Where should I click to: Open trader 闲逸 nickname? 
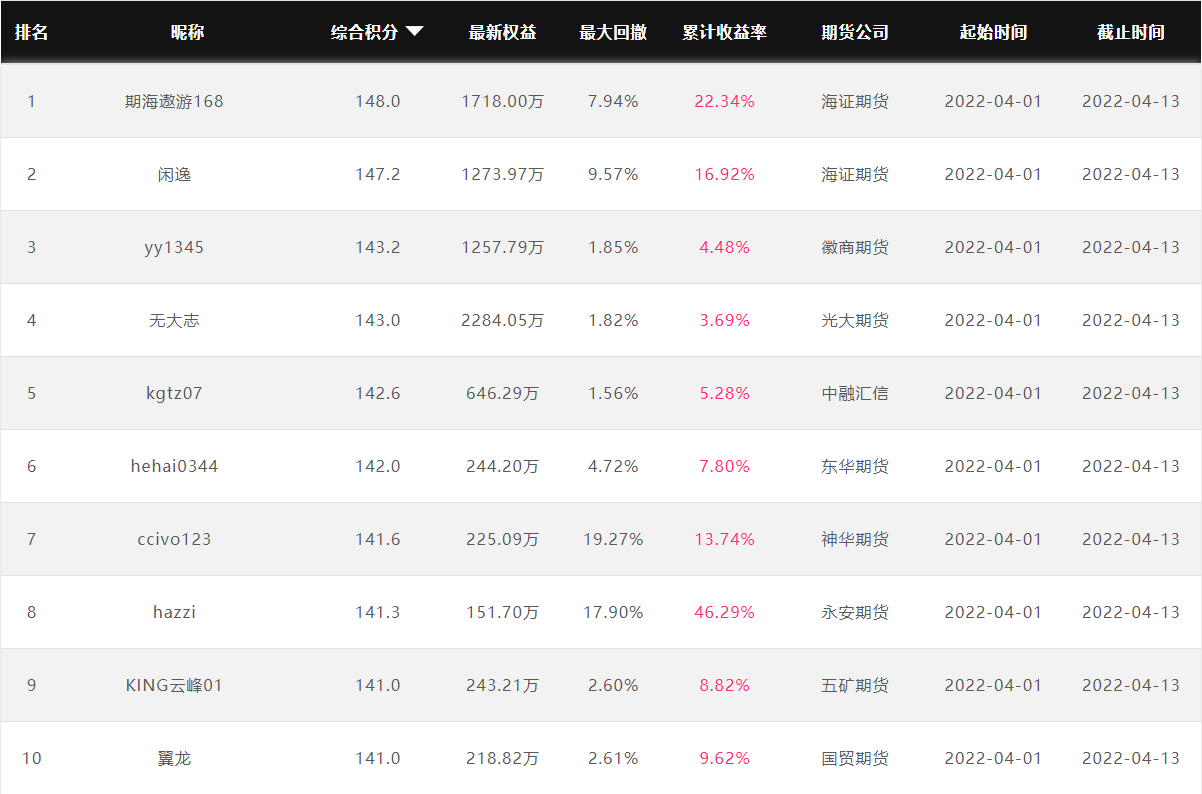point(174,174)
